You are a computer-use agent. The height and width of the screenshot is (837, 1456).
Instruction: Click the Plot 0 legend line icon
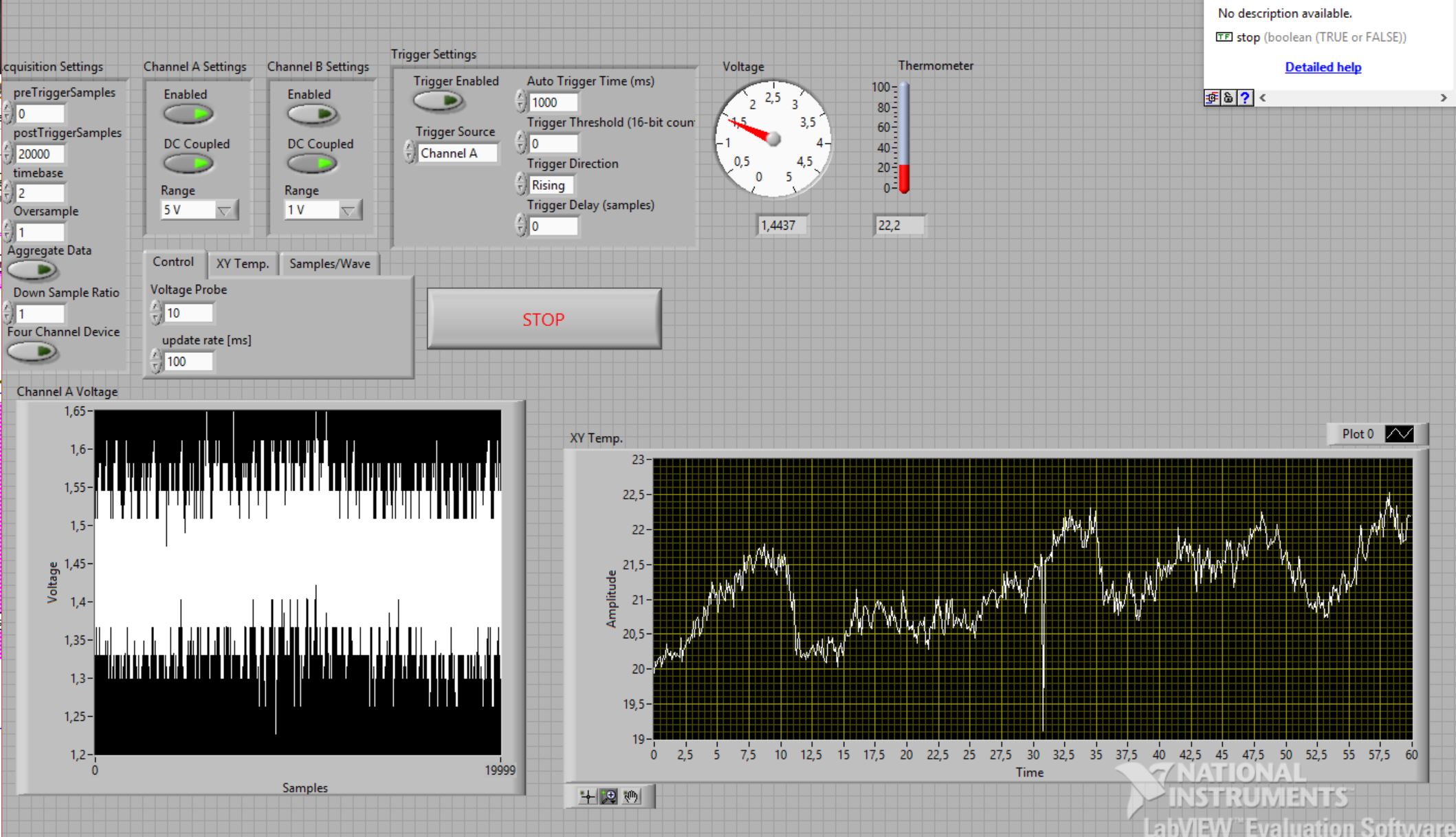click(1399, 434)
